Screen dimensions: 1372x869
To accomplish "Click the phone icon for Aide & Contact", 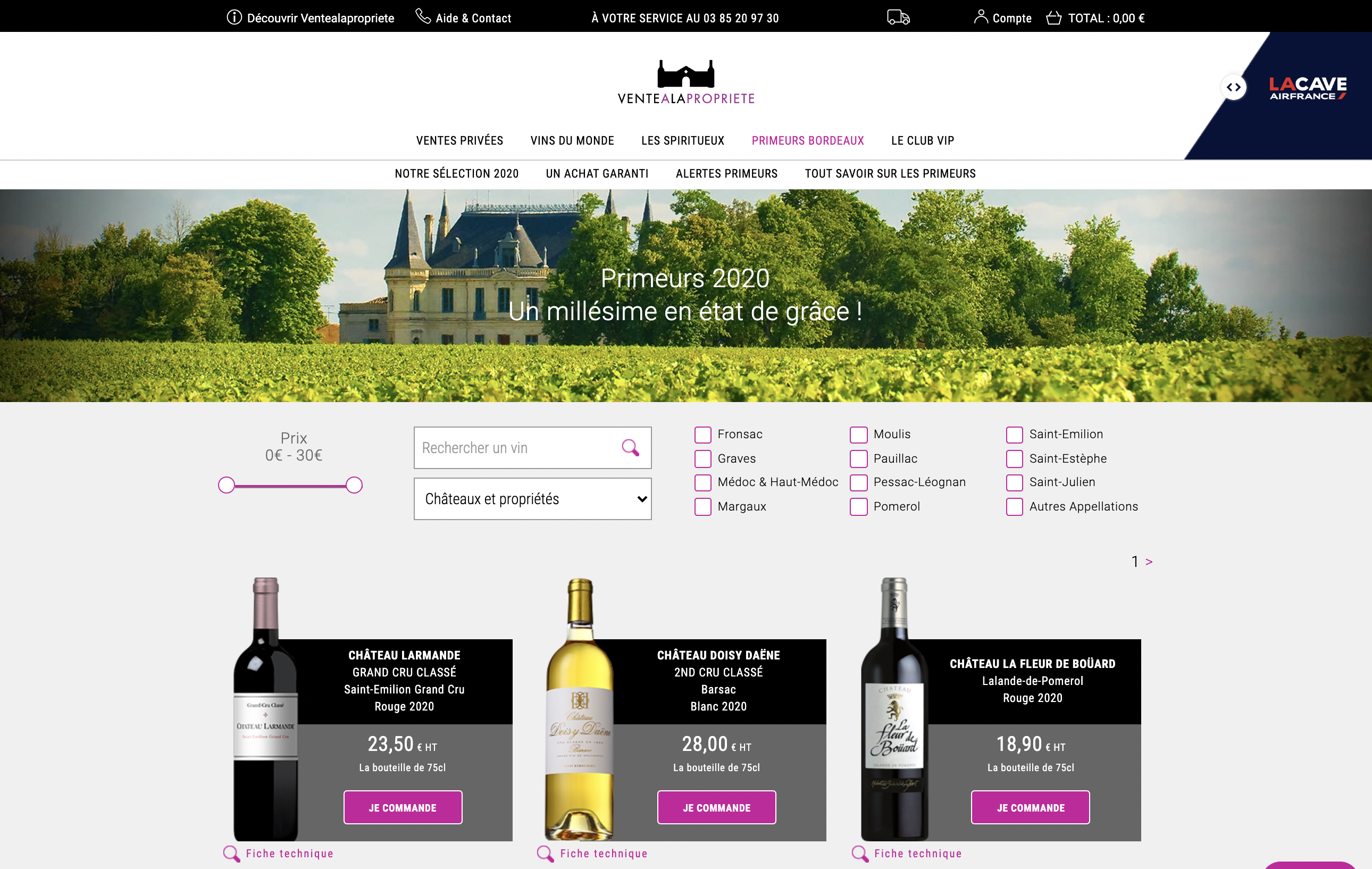I will coord(423,16).
